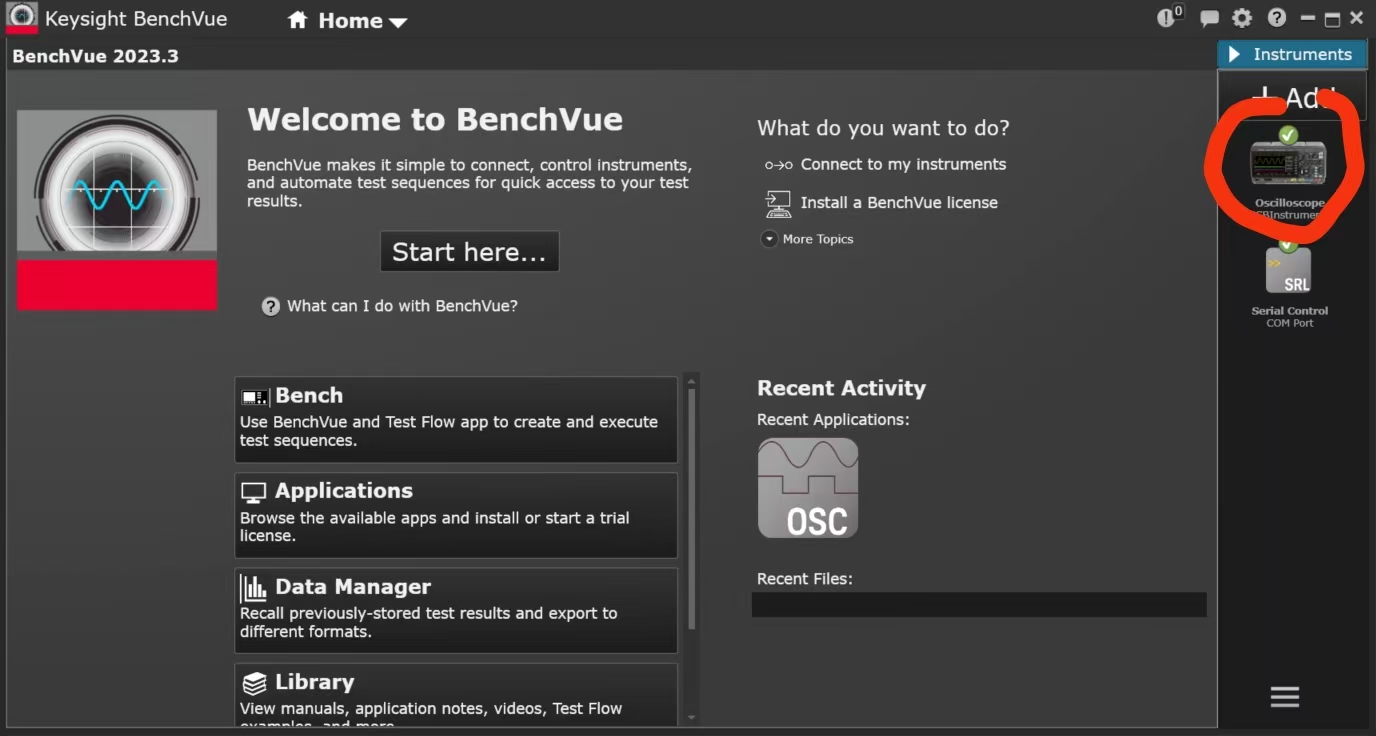The width and height of the screenshot is (1376, 736).
Task: Click the BenchVue 2023.3 version text
Action: (95, 56)
